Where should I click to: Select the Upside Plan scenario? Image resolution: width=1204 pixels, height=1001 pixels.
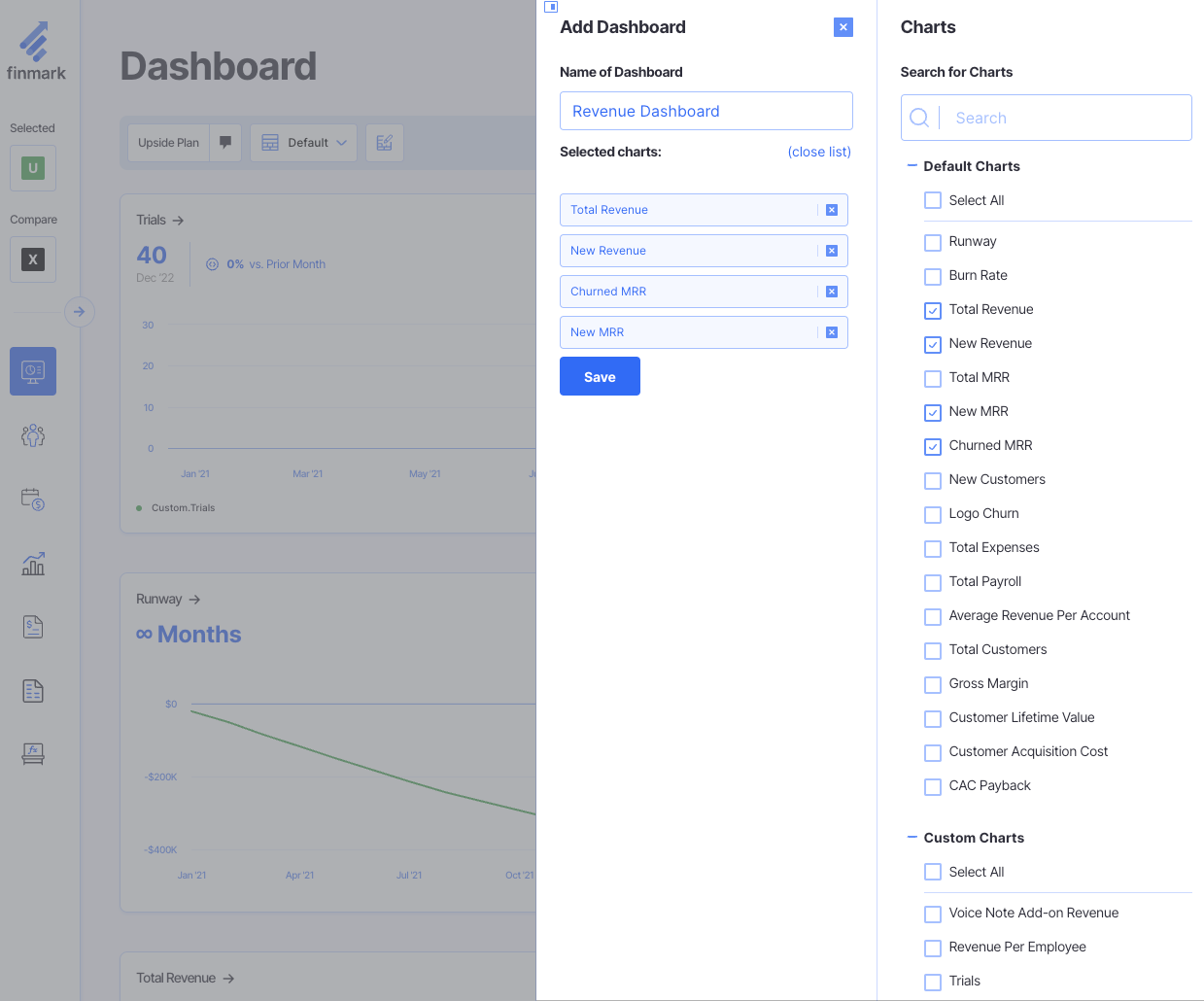tap(168, 142)
